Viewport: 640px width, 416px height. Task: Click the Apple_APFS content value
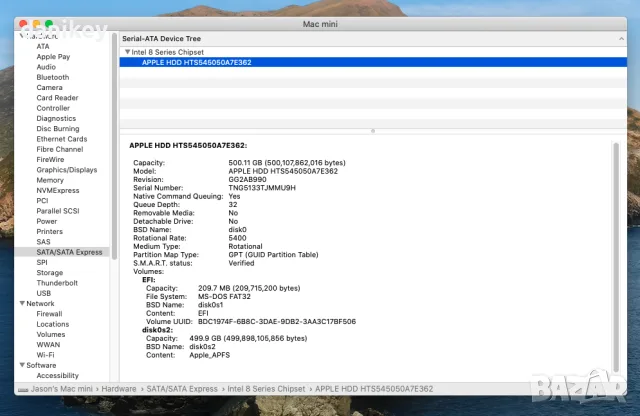(x=210, y=355)
